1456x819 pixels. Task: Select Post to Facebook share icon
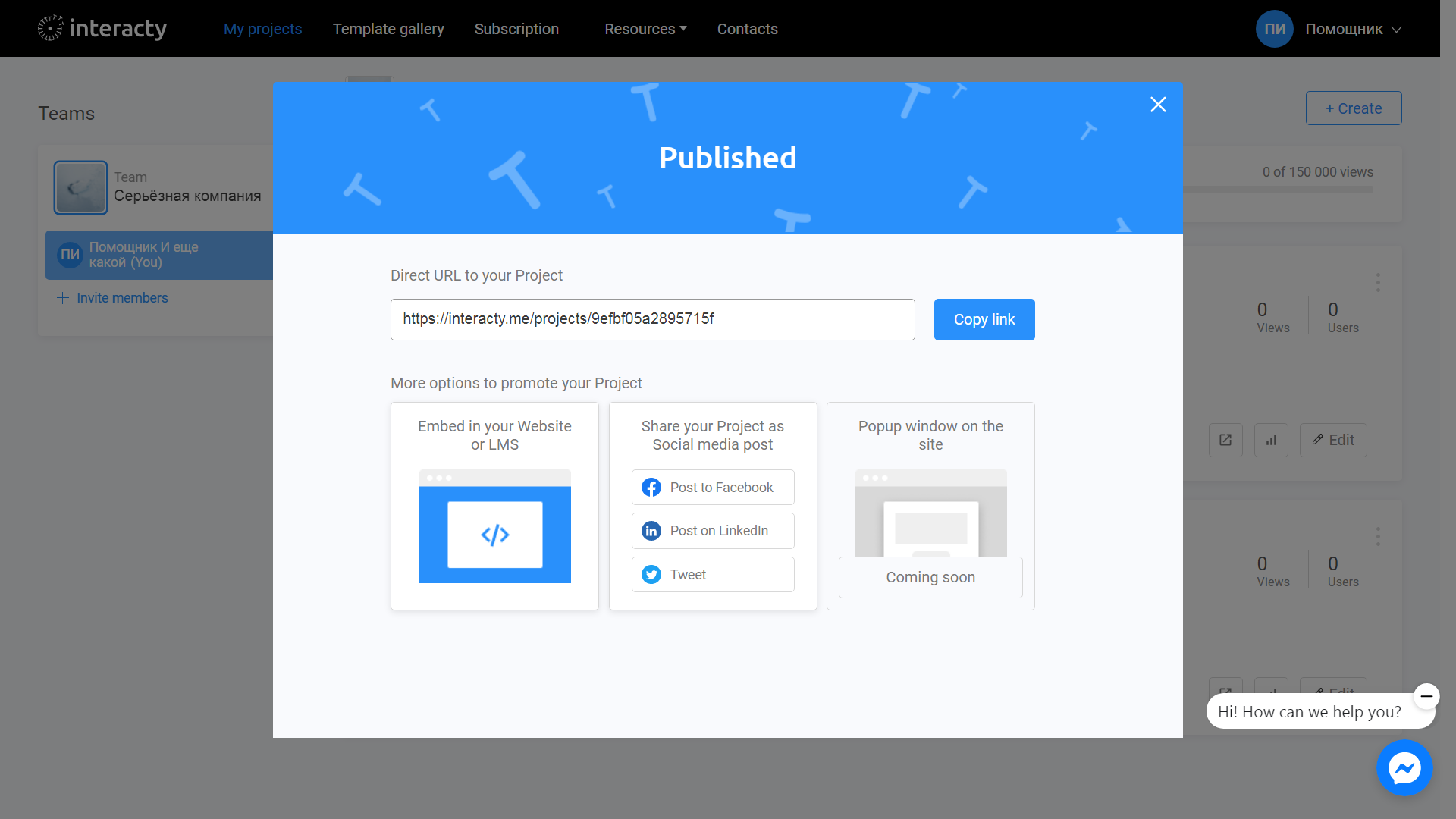[x=651, y=487]
